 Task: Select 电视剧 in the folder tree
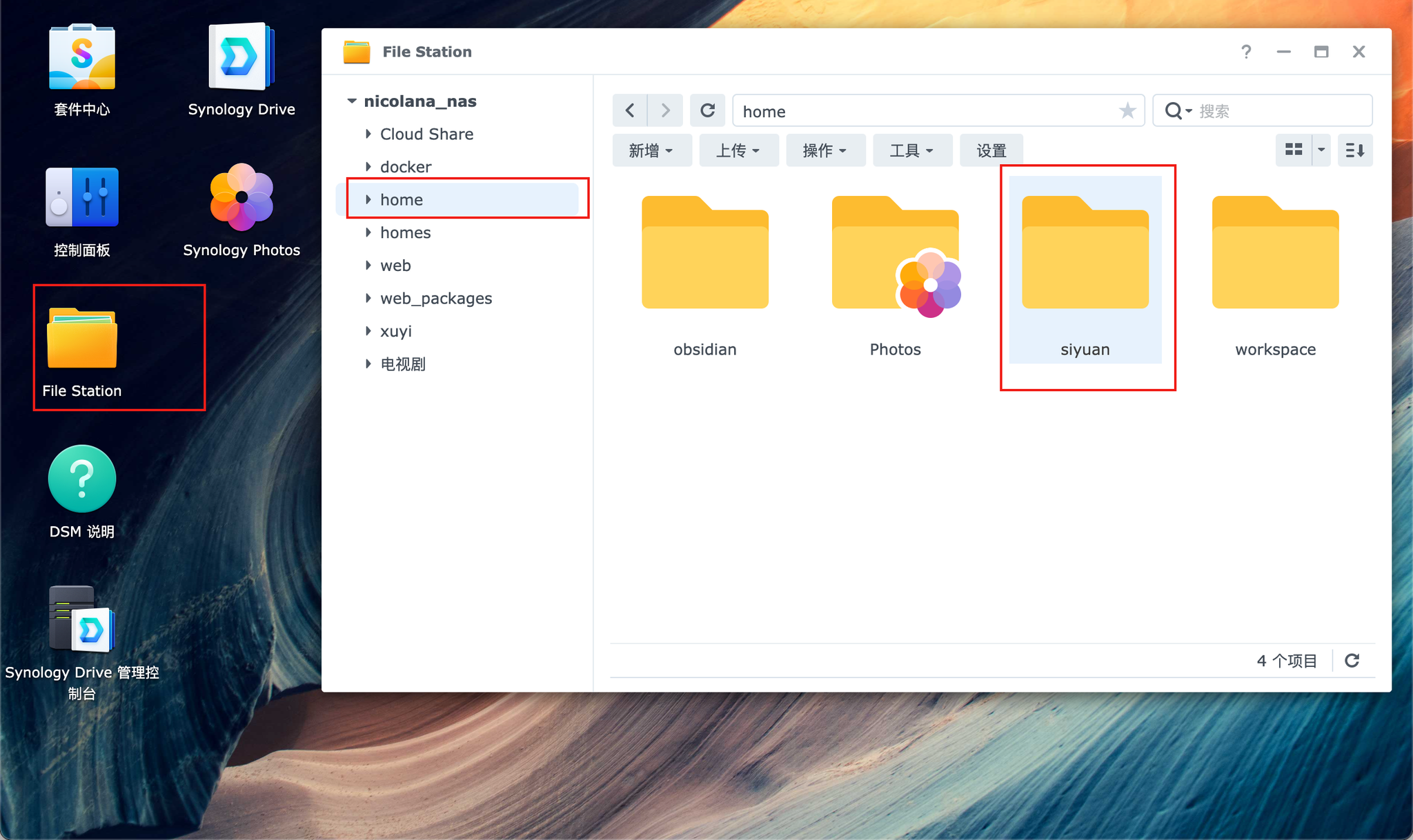(x=403, y=363)
